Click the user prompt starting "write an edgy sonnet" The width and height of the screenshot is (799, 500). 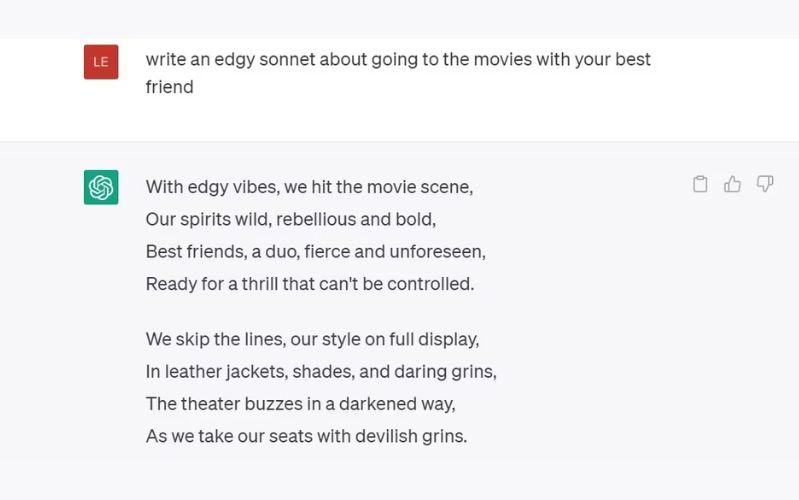tap(397, 60)
